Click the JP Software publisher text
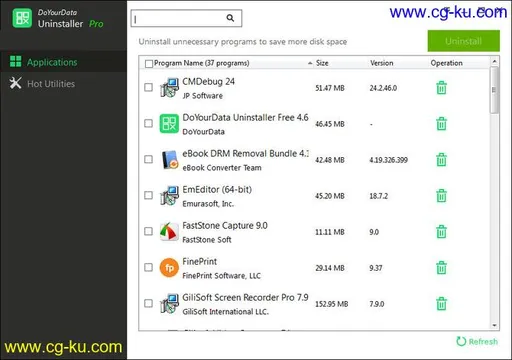 click(x=202, y=96)
